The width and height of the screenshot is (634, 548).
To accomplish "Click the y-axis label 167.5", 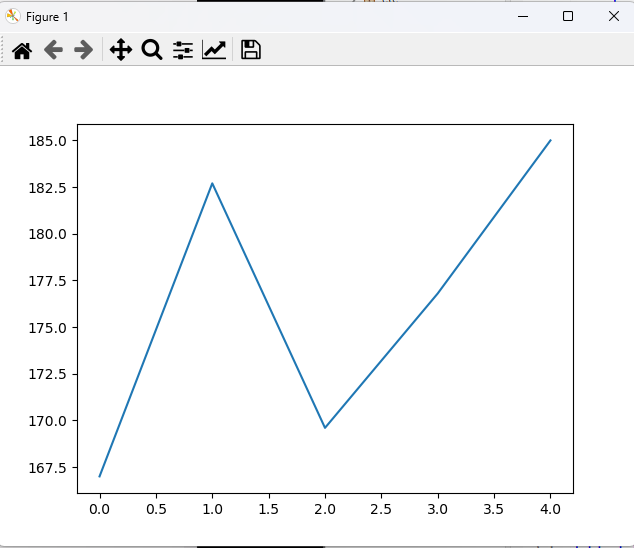I will click(47, 468).
